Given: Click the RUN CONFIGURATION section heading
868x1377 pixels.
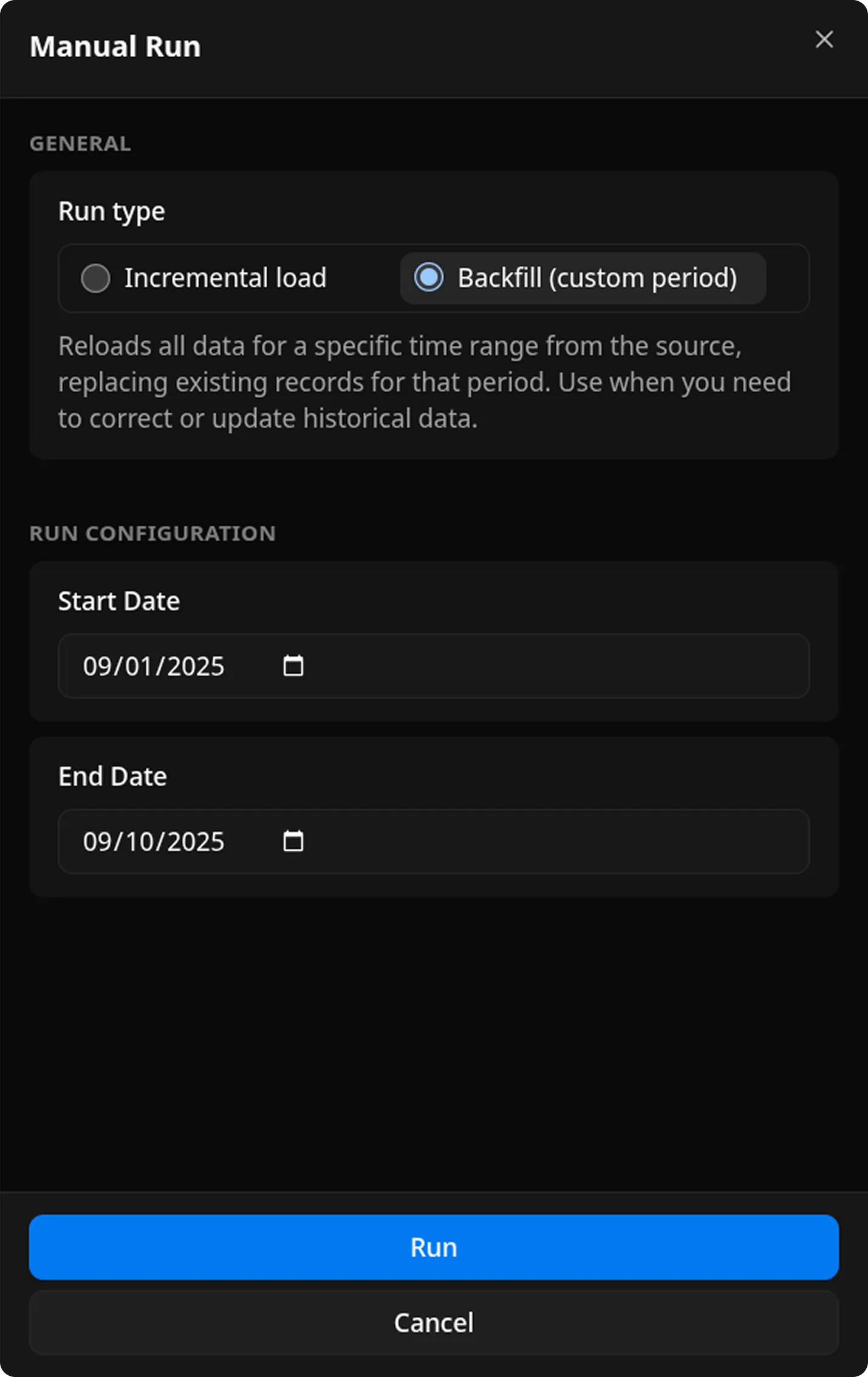Looking at the screenshot, I should pyautogui.click(x=152, y=534).
